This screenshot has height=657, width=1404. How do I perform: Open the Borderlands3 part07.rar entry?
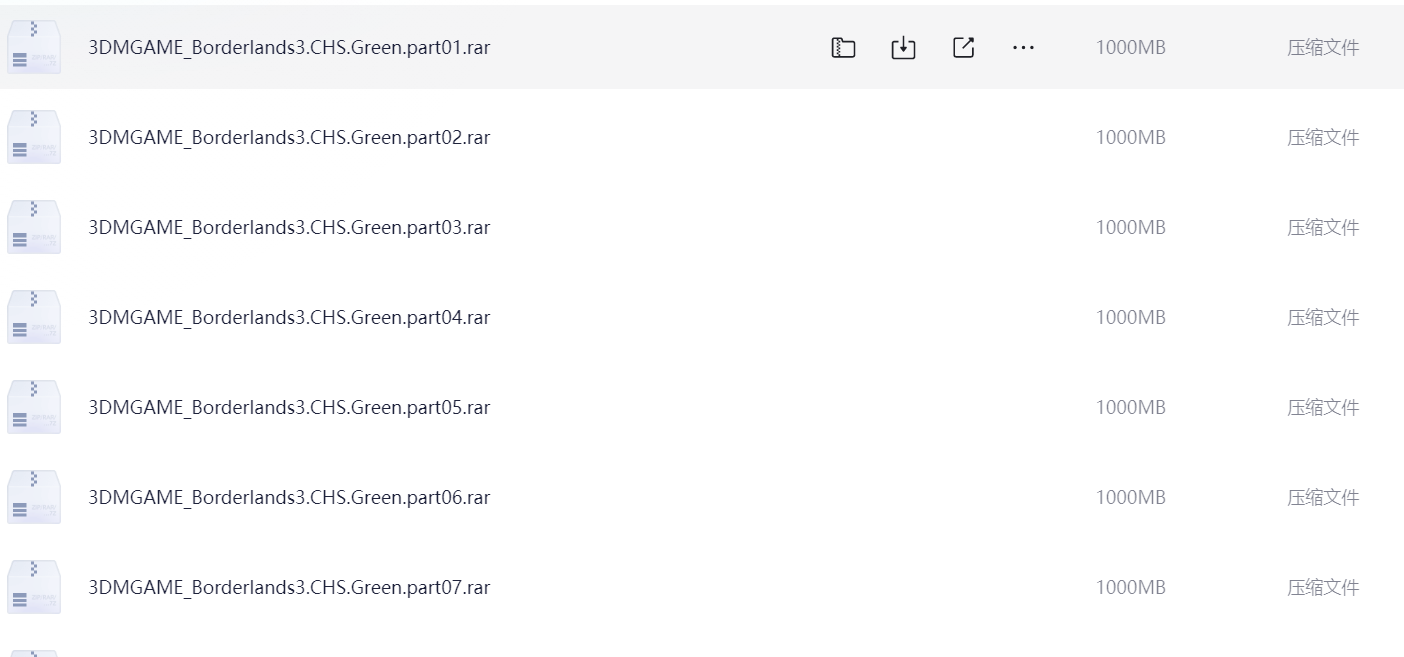289,588
